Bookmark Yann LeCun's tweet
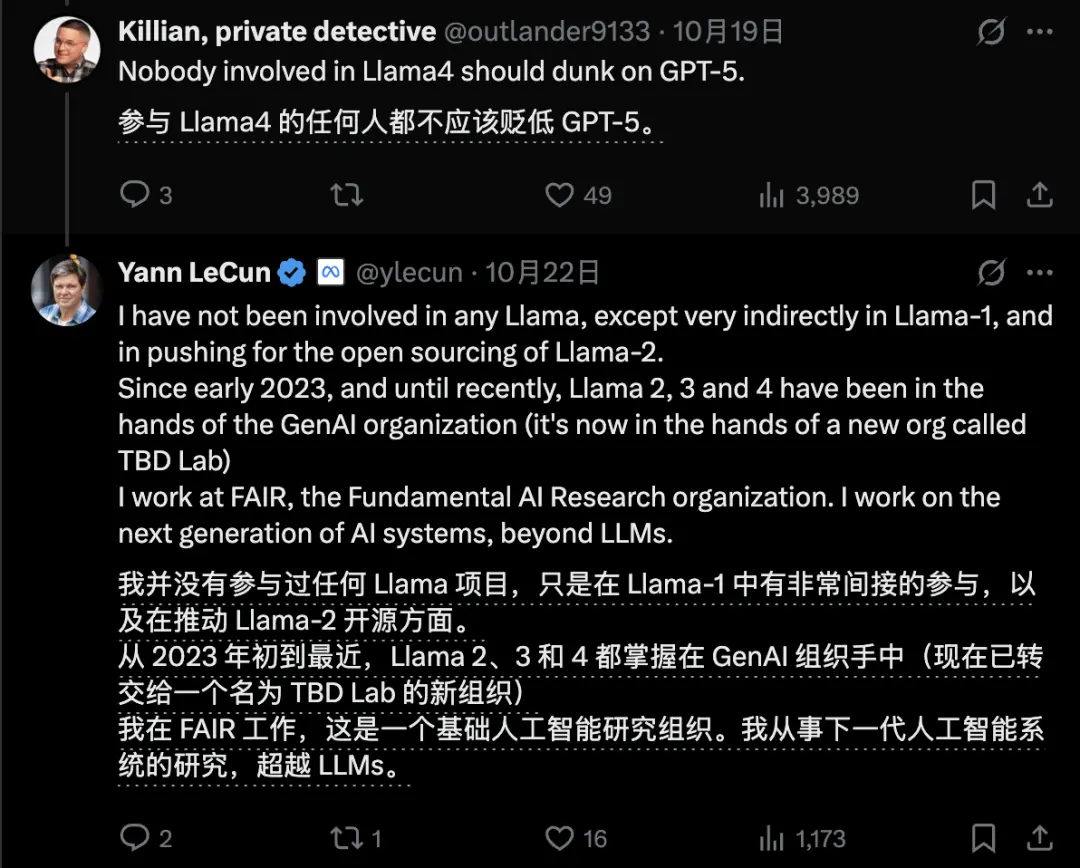Image resolution: width=1080 pixels, height=868 pixels. (x=983, y=838)
